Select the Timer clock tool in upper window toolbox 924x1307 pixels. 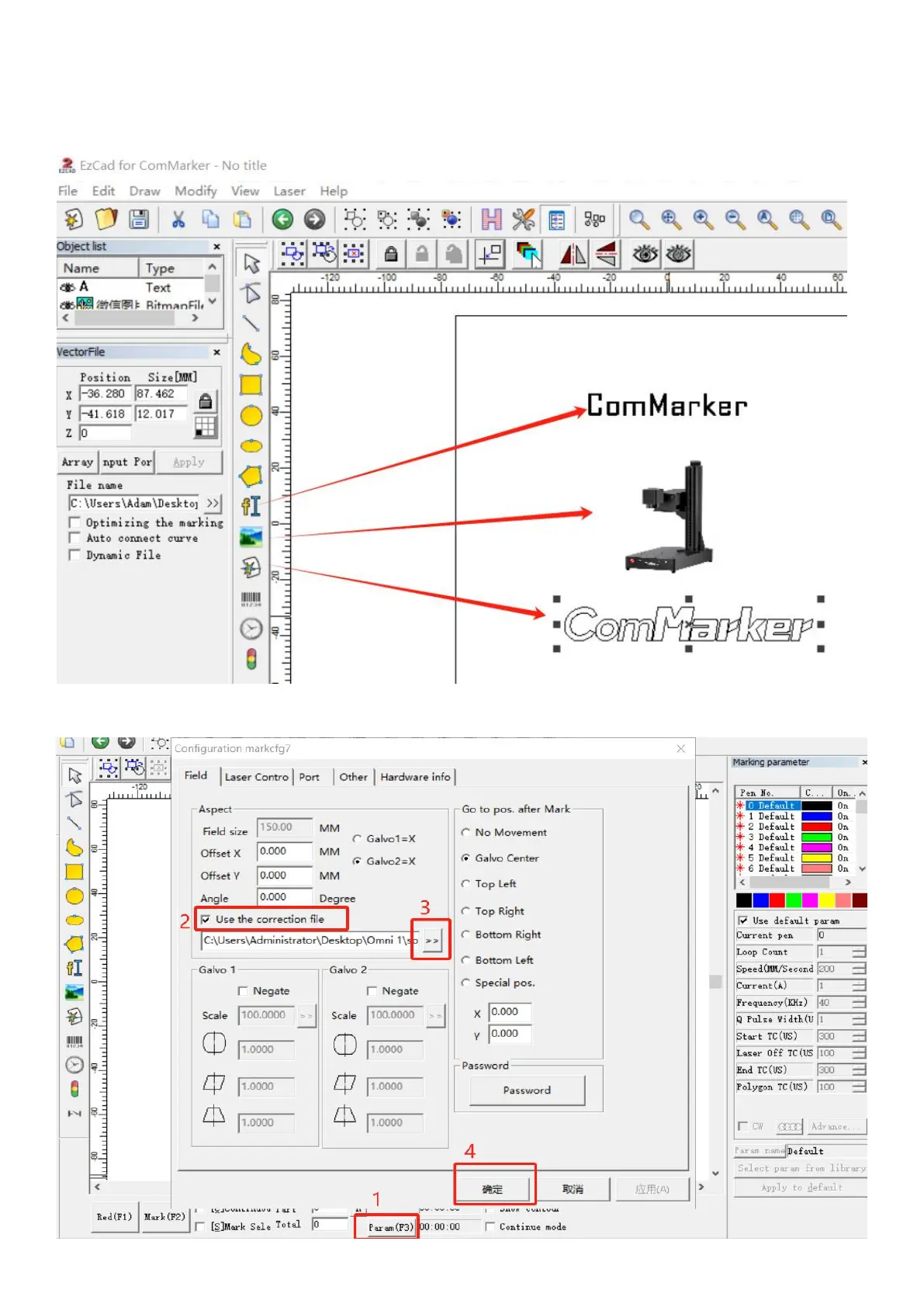[251, 629]
